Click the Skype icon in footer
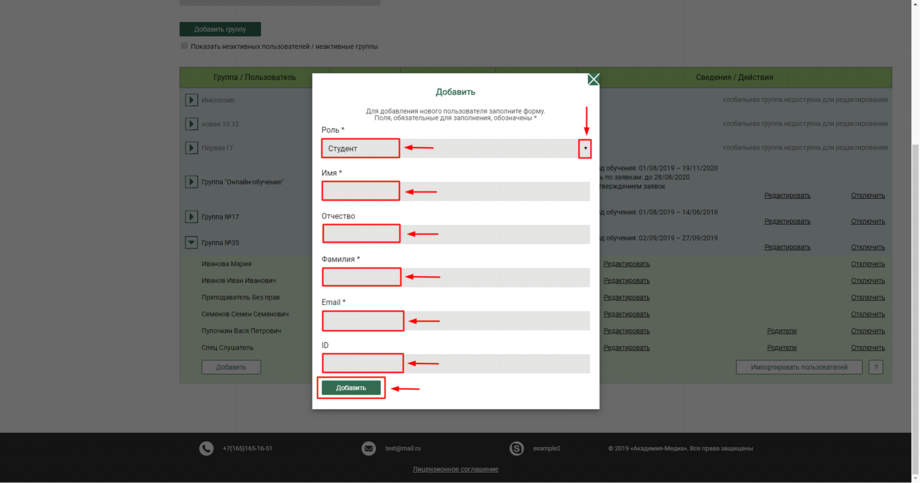The width and height of the screenshot is (920, 483). pyautogui.click(x=516, y=448)
